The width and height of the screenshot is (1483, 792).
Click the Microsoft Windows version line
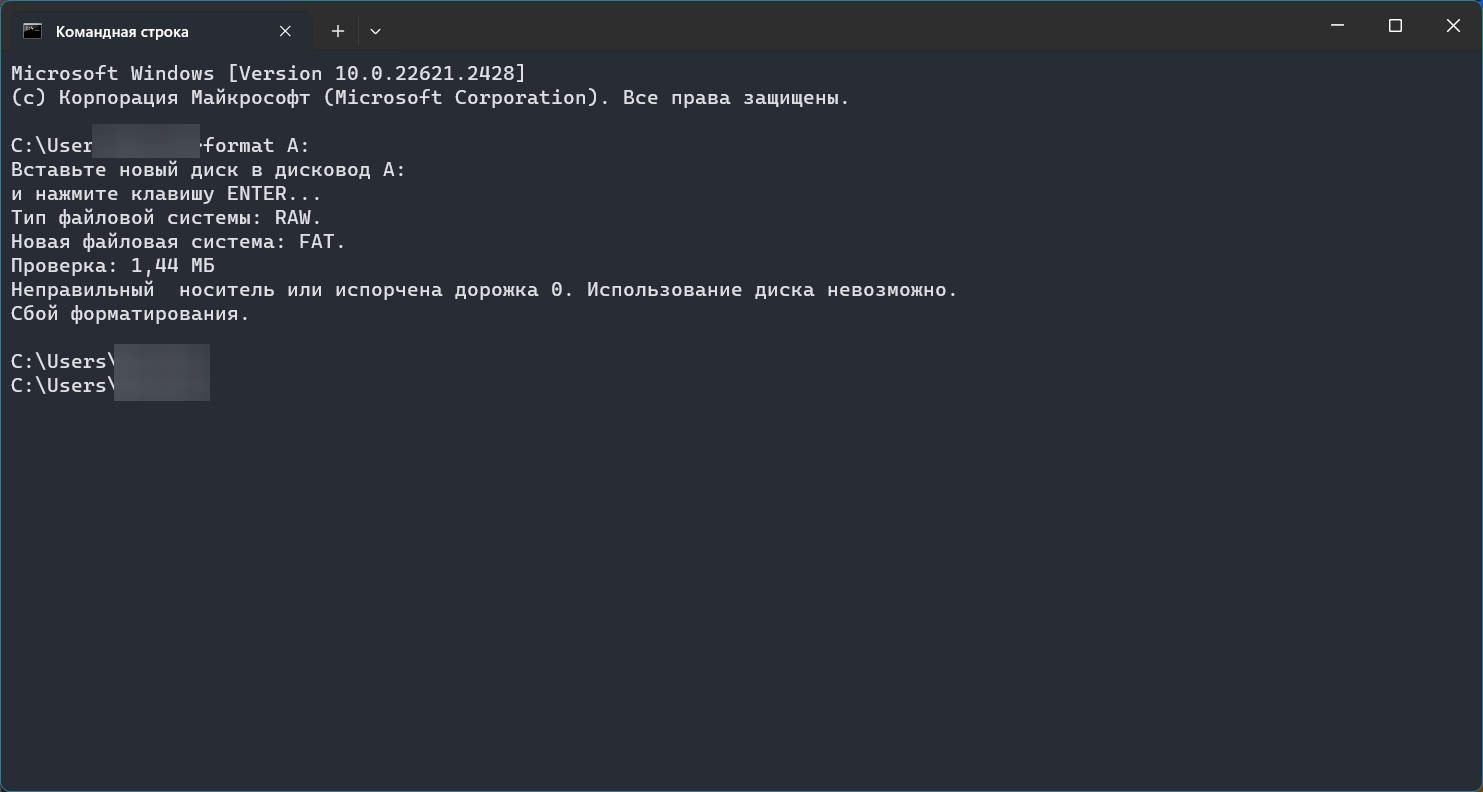267,74
